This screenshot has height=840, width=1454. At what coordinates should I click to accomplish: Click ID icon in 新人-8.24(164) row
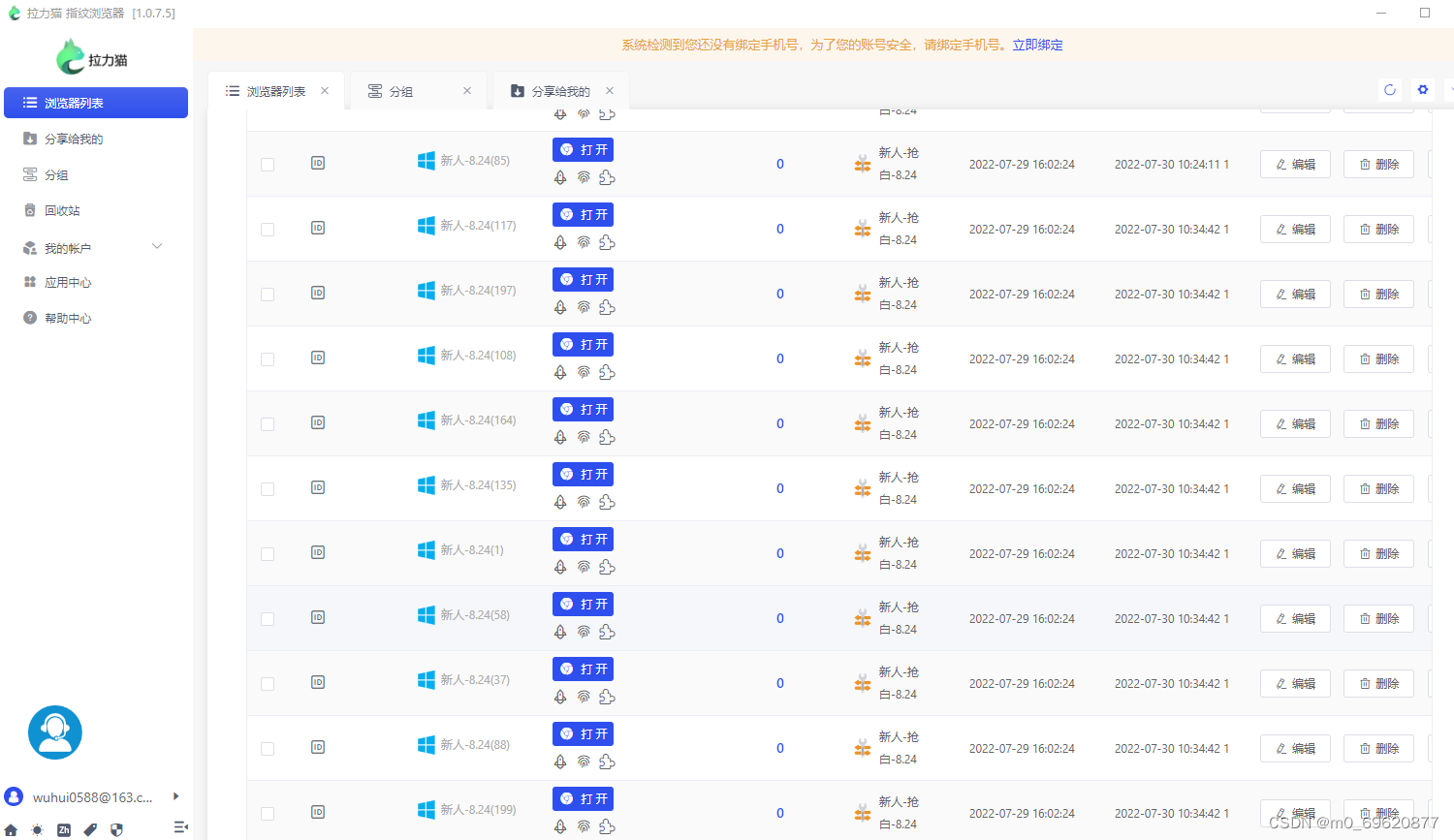point(318,422)
